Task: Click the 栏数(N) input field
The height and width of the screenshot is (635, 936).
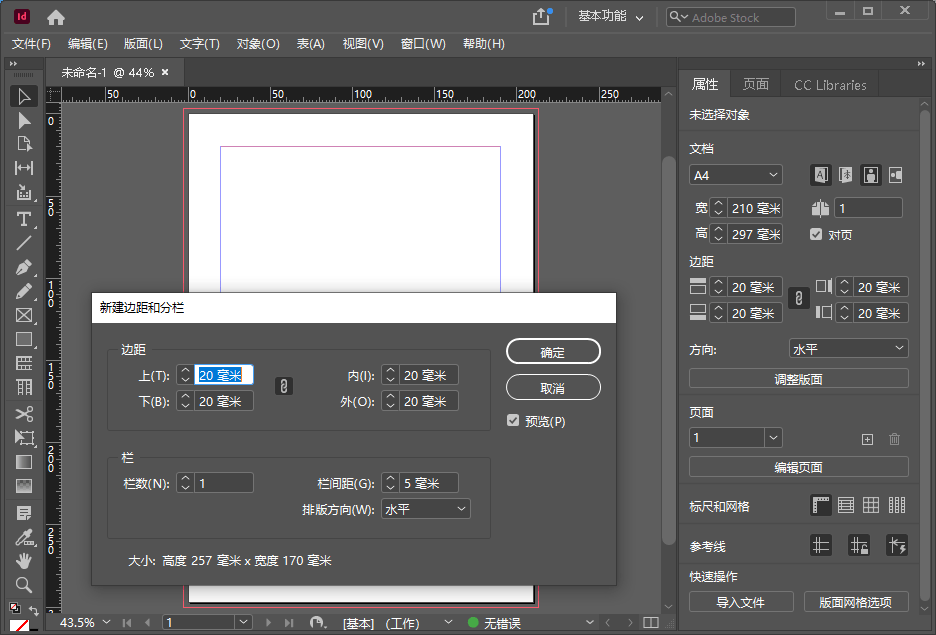Action: tap(224, 483)
